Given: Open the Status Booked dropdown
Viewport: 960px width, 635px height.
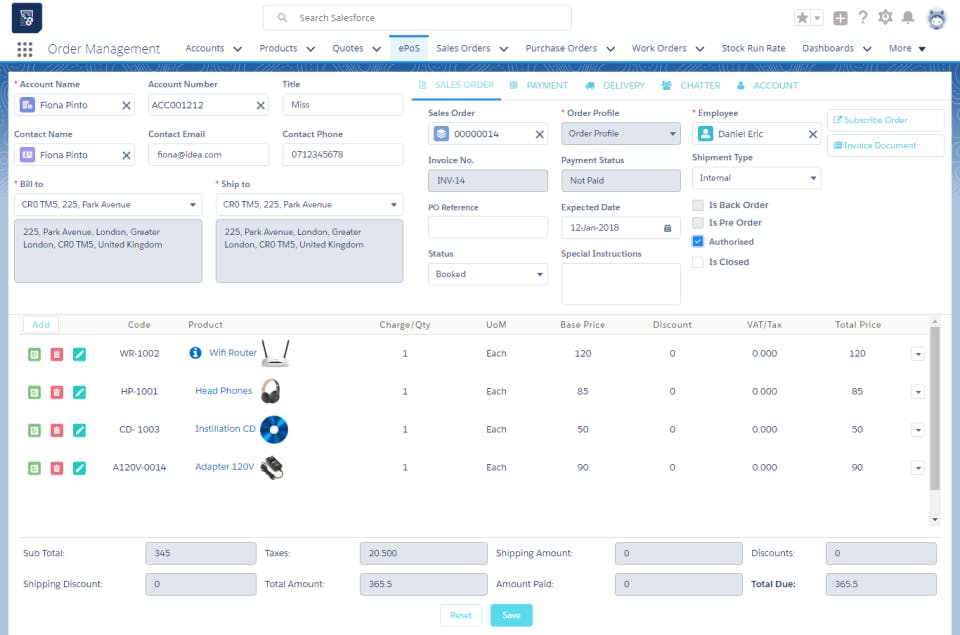Looking at the screenshot, I should [487, 274].
